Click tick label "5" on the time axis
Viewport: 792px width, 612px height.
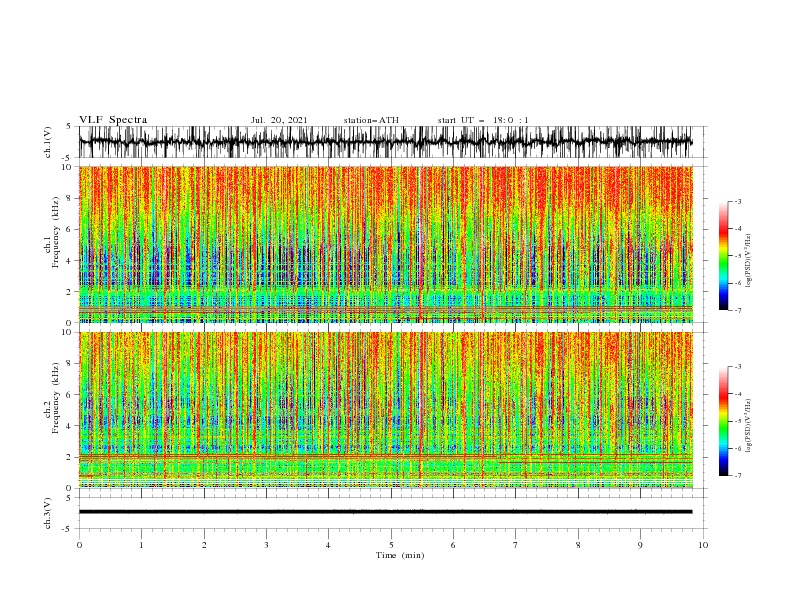point(391,545)
